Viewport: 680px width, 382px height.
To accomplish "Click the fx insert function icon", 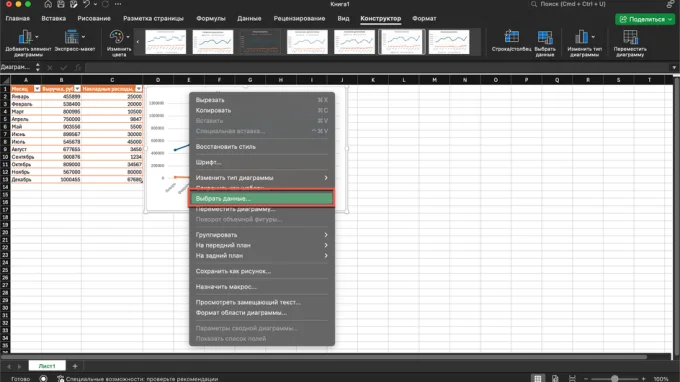I will (x=78, y=68).
